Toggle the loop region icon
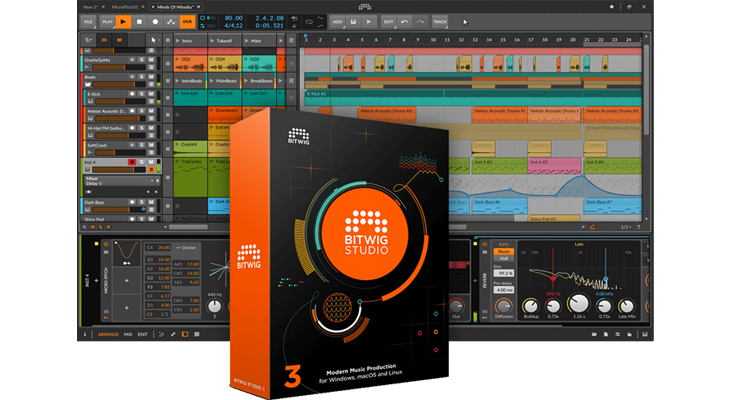Viewport: 730px width, 400px height. click(309, 22)
